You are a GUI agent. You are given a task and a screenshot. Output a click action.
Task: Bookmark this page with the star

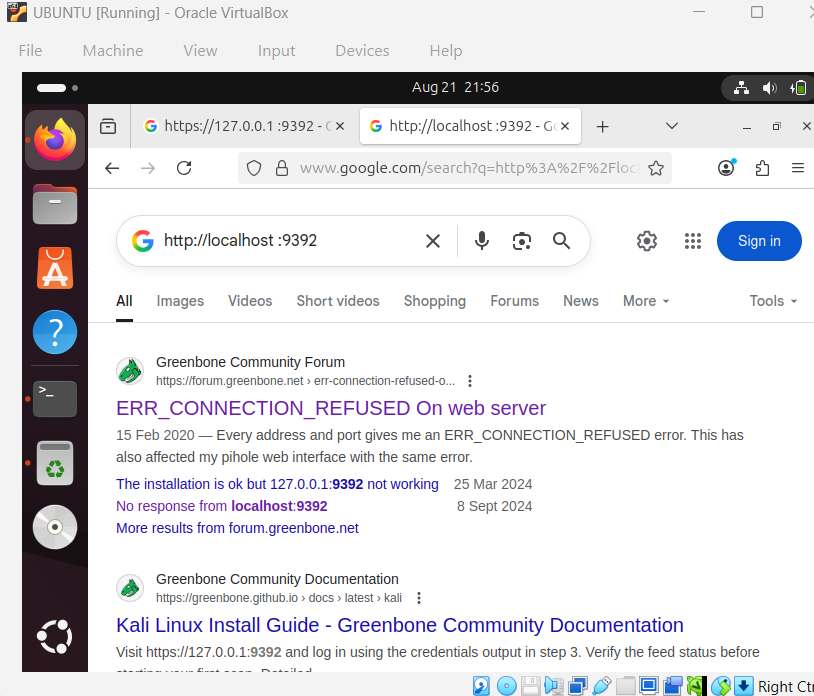pyautogui.click(x=656, y=168)
